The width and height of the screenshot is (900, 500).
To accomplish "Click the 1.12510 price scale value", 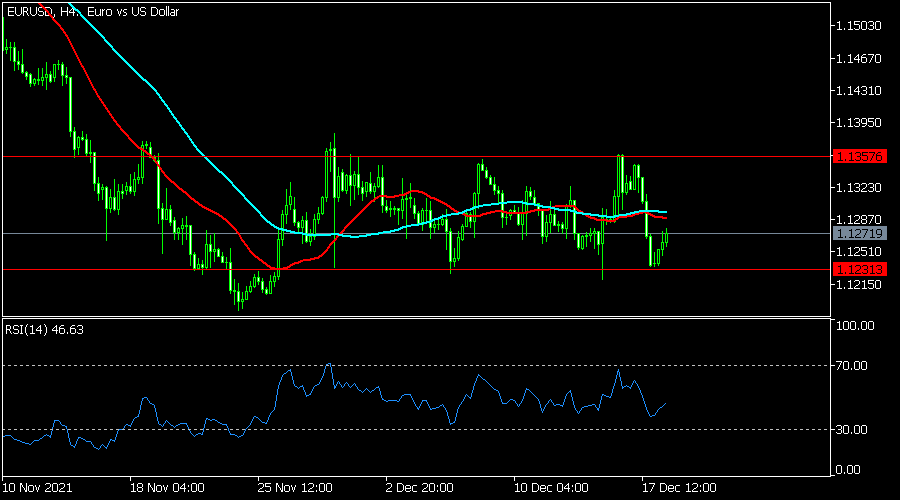I will [859, 251].
